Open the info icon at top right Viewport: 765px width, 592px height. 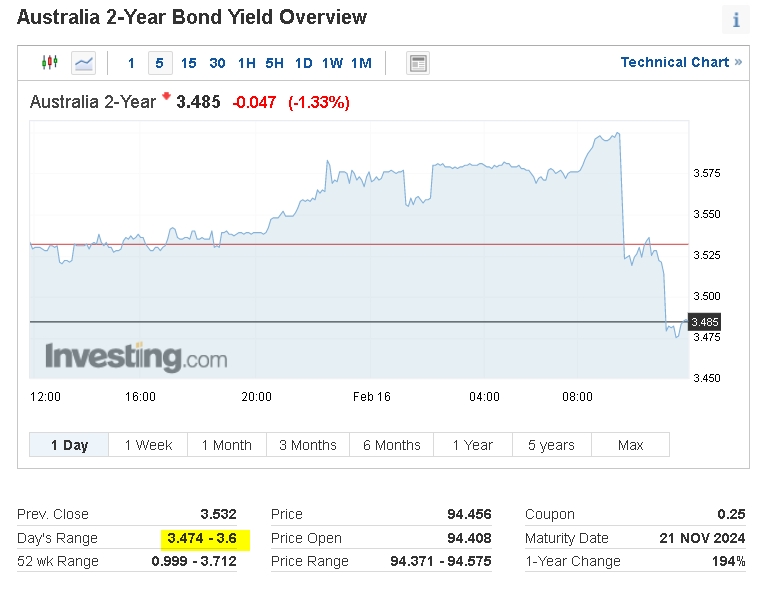(736, 20)
